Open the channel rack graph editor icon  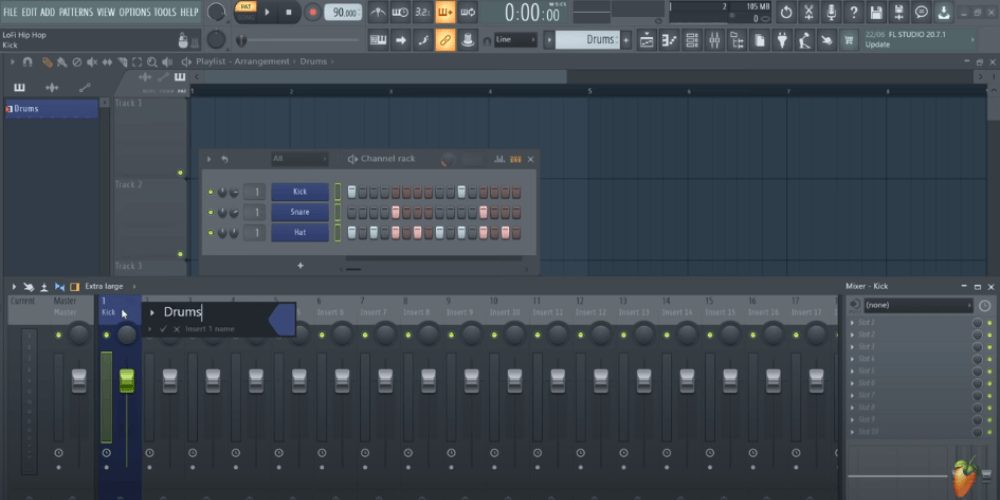[499, 159]
